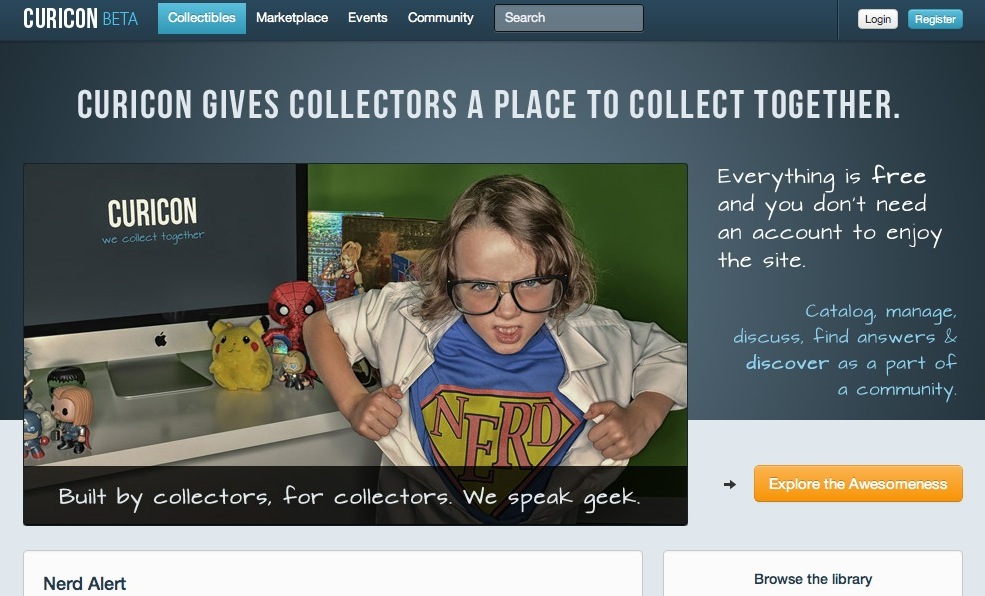Image resolution: width=985 pixels, height=596 pixels.
Task: Click the Curicon logo on the monitor image
Action: pos(153,220)
